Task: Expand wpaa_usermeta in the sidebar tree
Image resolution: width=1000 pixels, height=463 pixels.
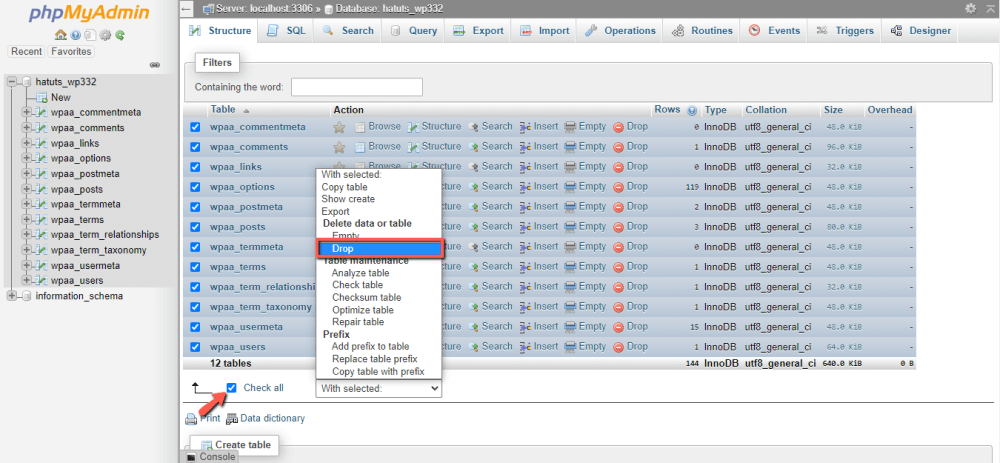Action: click(26, 265)
